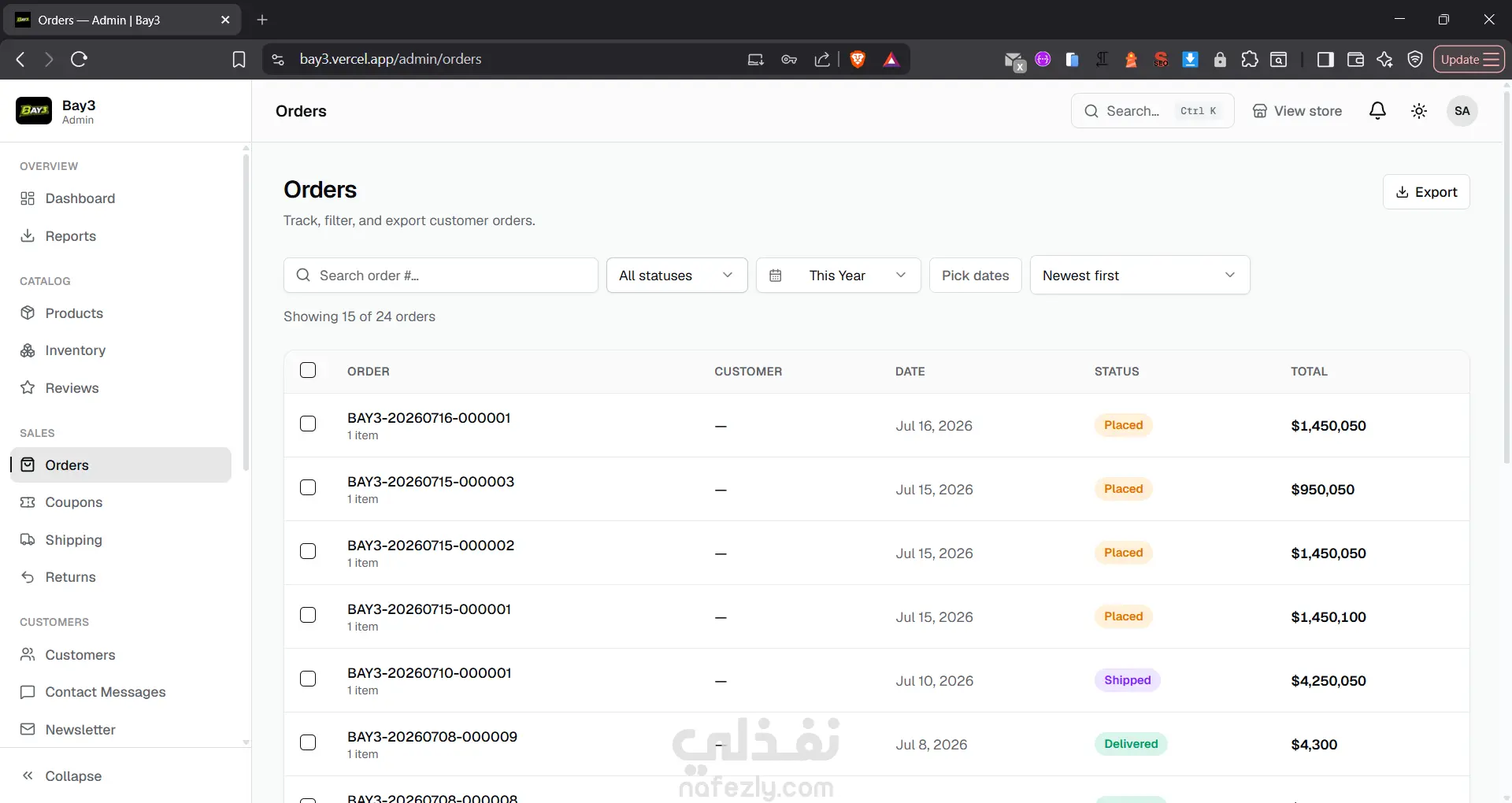Bookmark this page icon

point(239,60)
